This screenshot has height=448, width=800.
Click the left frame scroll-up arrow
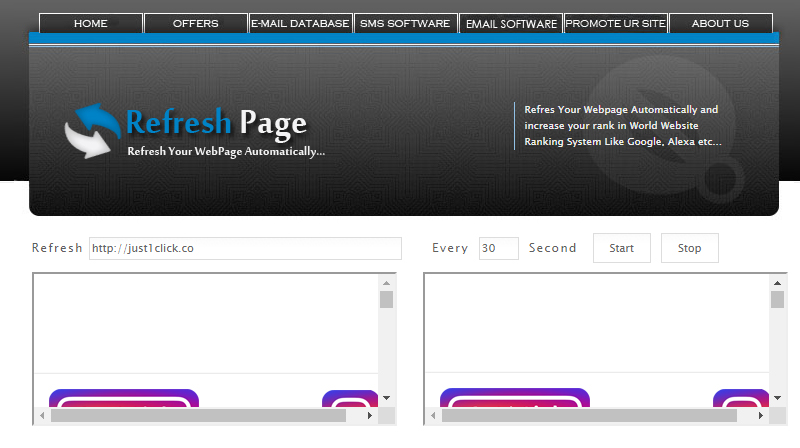tap(386, 283)
